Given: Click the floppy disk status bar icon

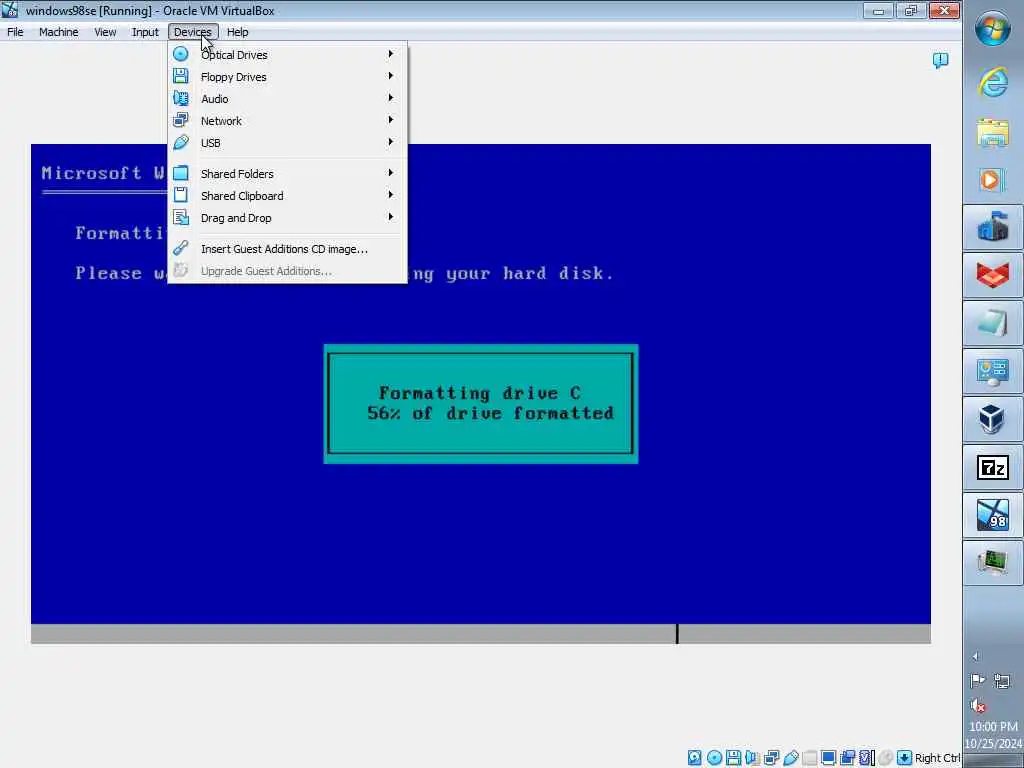Looking at the screenshot, I should click(x=733, y=758).
